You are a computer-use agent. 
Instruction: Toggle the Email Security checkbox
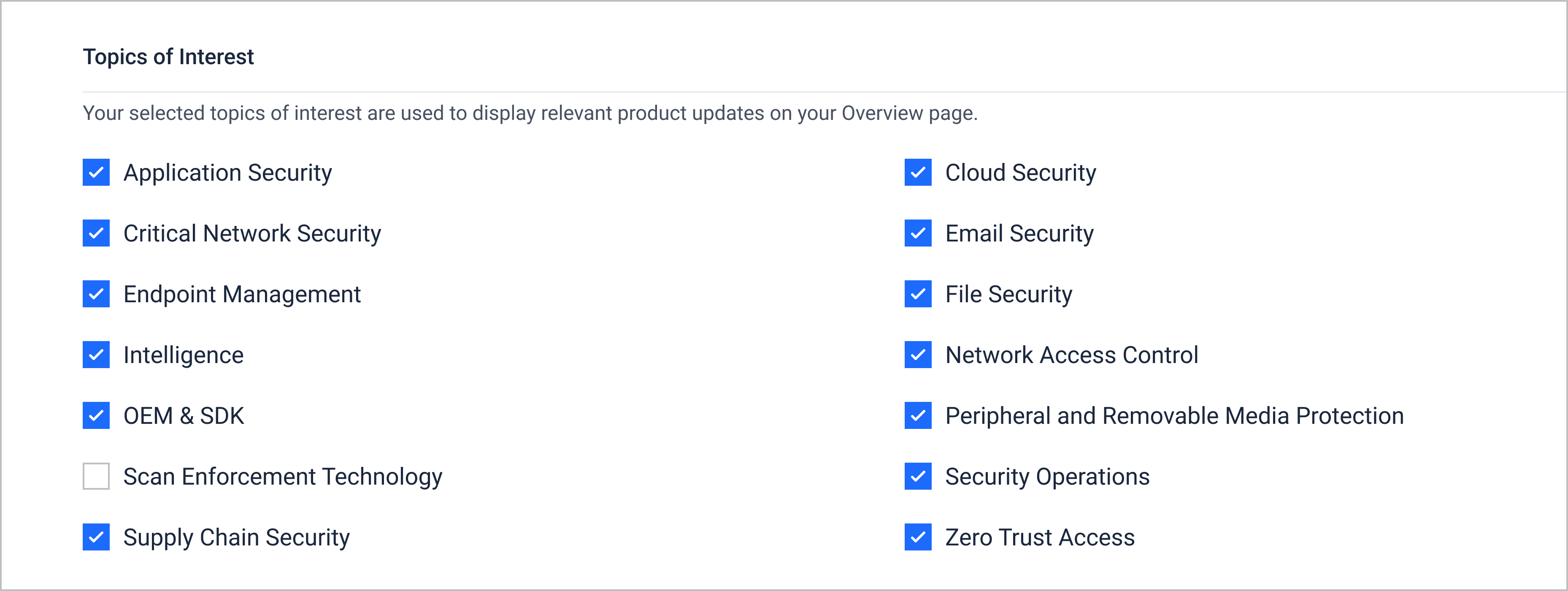[918, 233]
